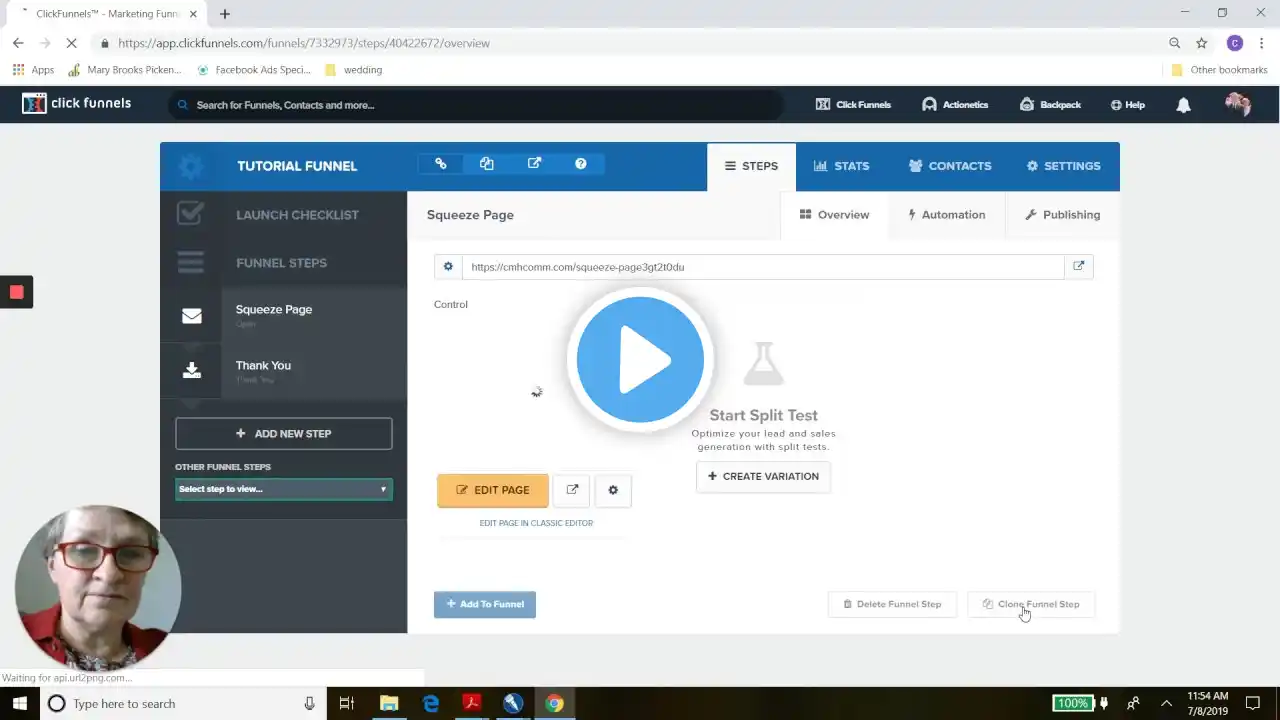Open page settings gear next to Edit Page

(x=613, y=490)
